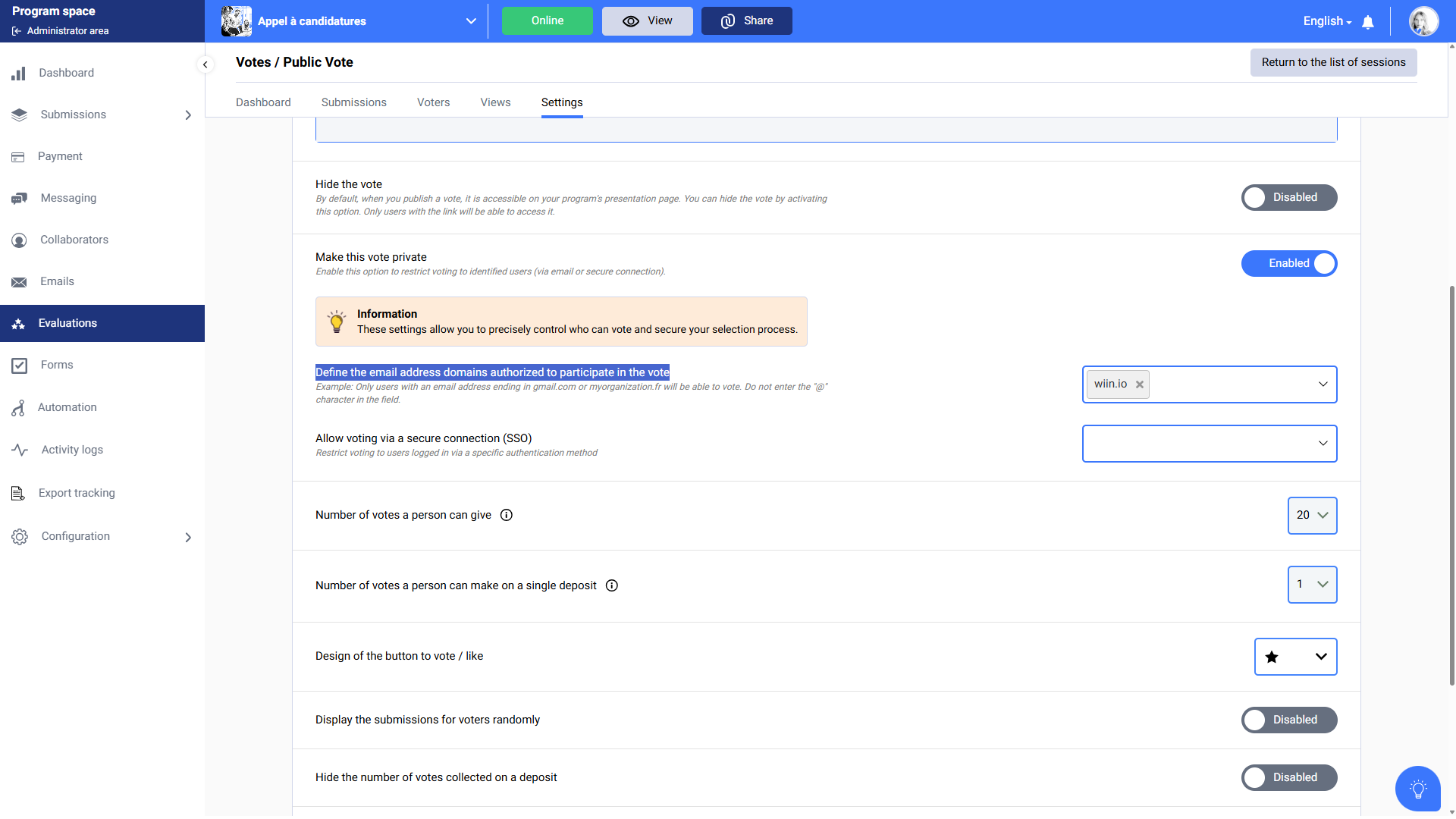The width and height of the screenshot is (1456, 819).
Task: Enable random display of submissions toggle
Action: coord(1288,720)
